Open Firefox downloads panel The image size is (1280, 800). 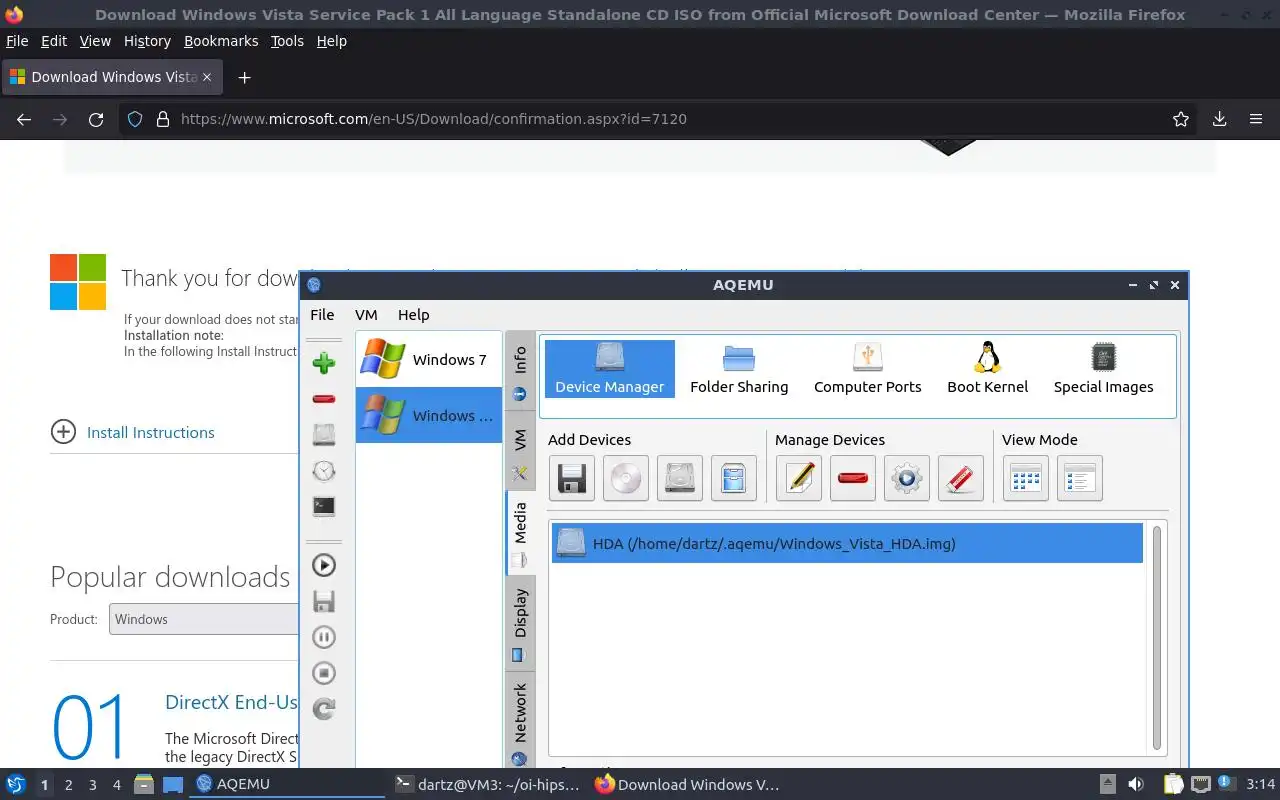click(x=1219, y=119)
